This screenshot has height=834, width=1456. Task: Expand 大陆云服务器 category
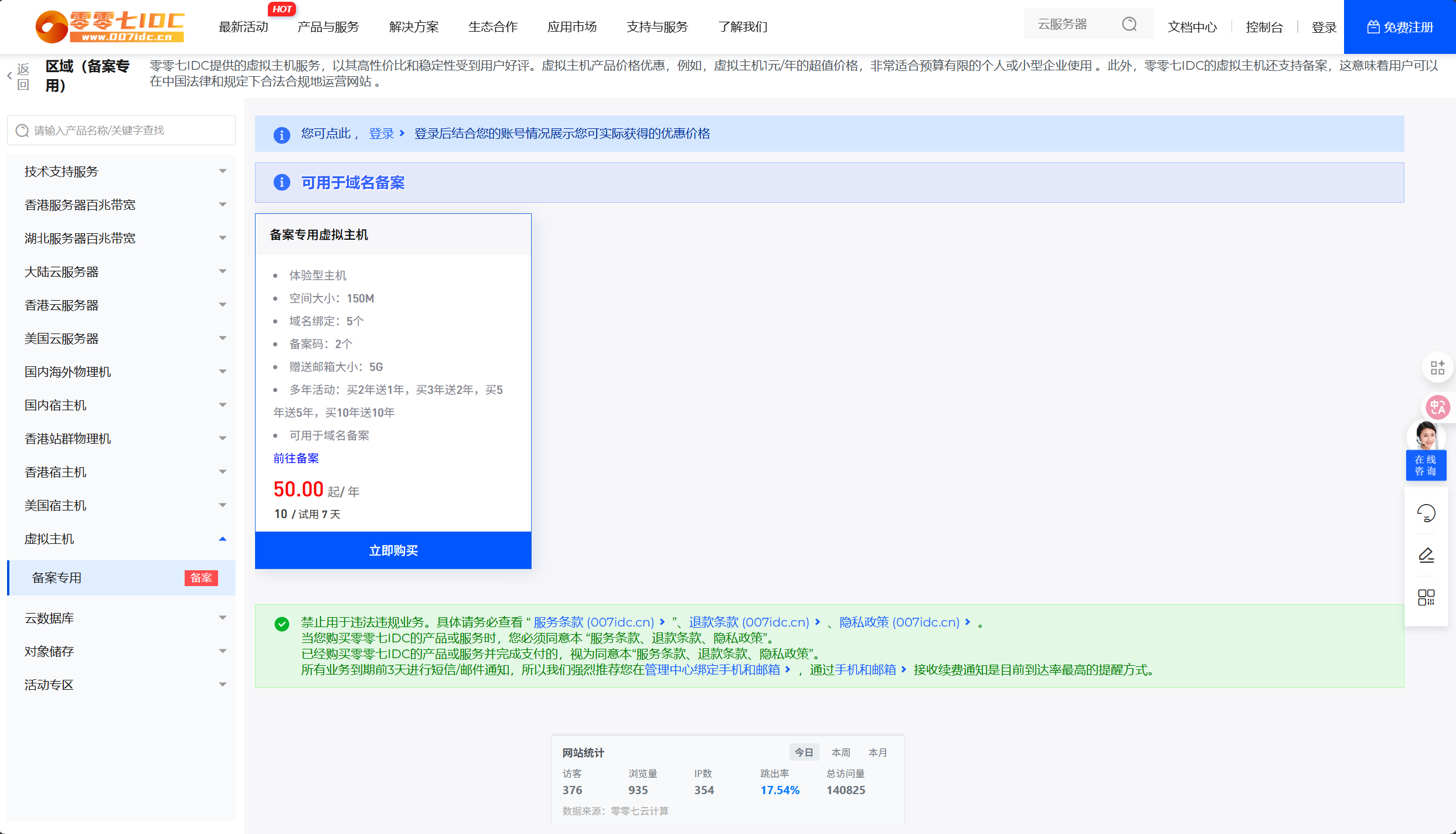click(x=121, y=271)
